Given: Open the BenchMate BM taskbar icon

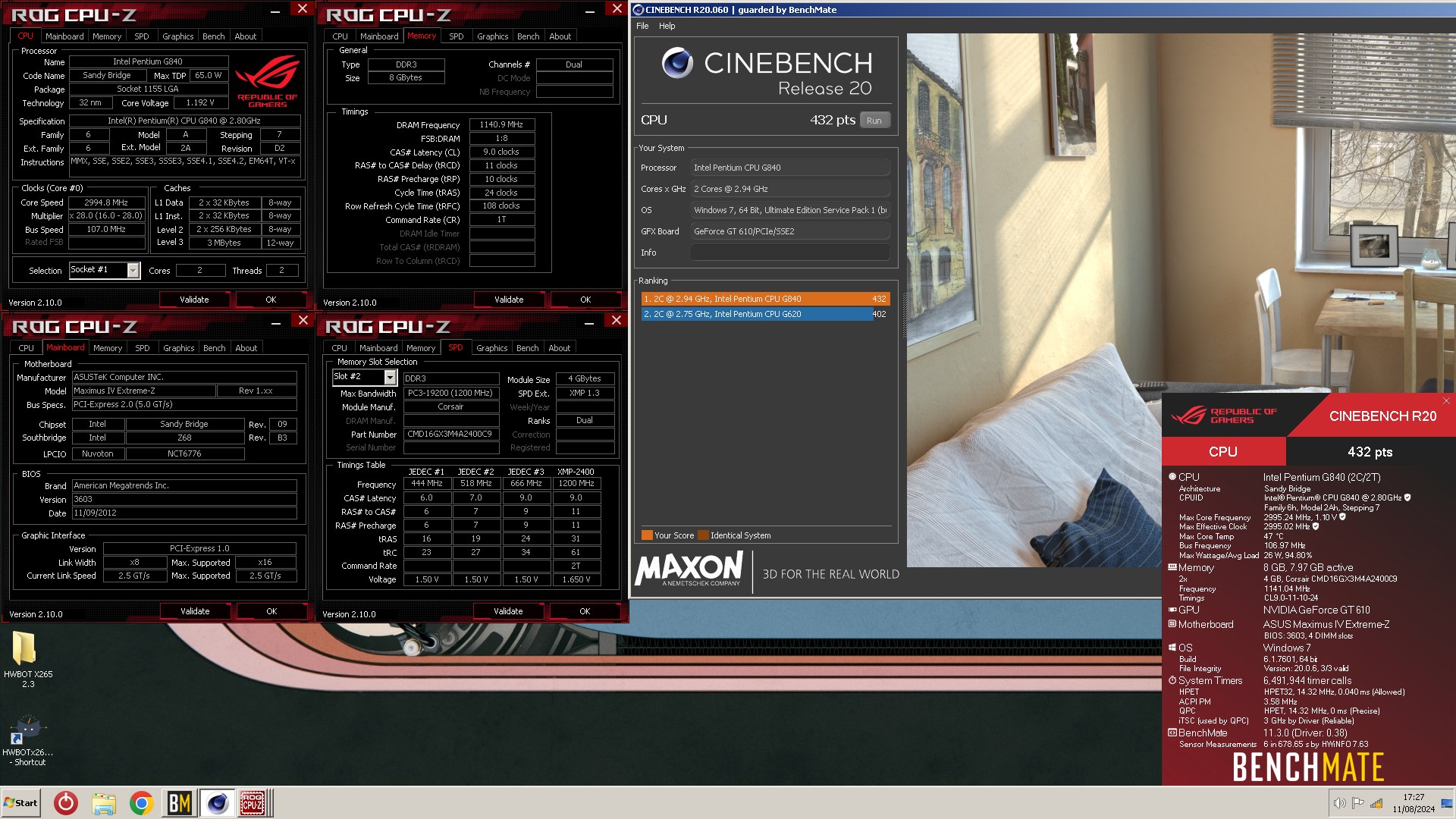Looking at the screenshot, I should 179,802.
